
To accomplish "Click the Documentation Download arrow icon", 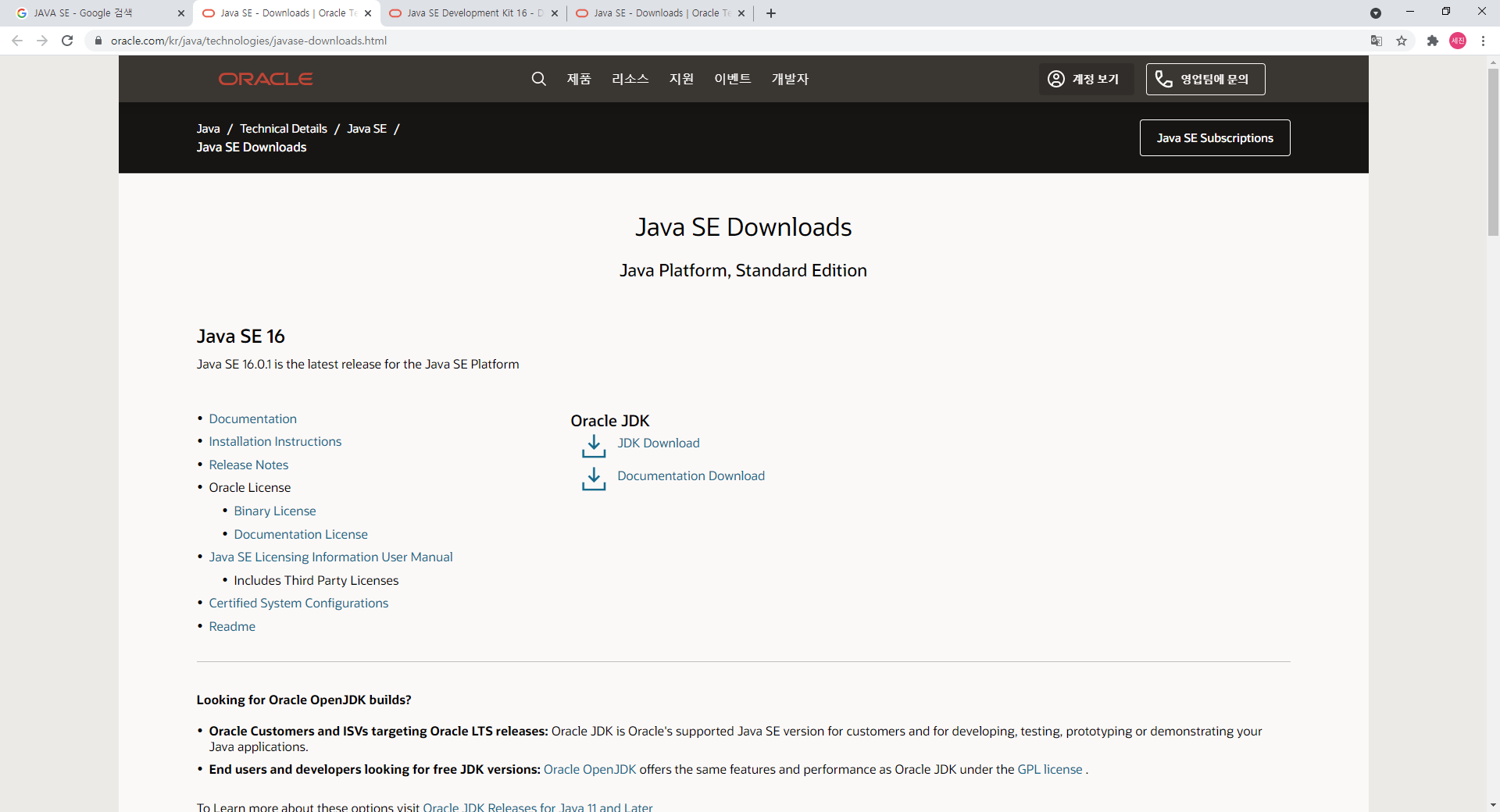I will (594, 479).
